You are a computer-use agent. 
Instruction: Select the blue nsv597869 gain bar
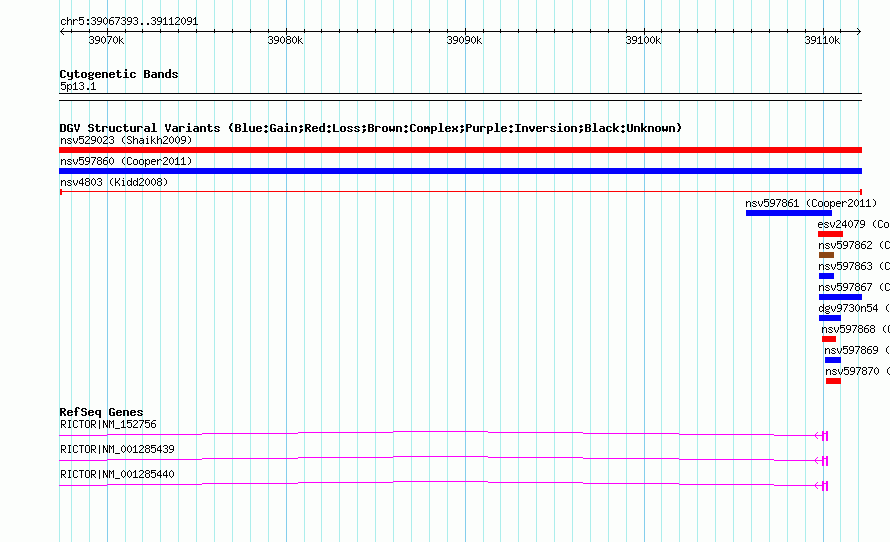833,360
